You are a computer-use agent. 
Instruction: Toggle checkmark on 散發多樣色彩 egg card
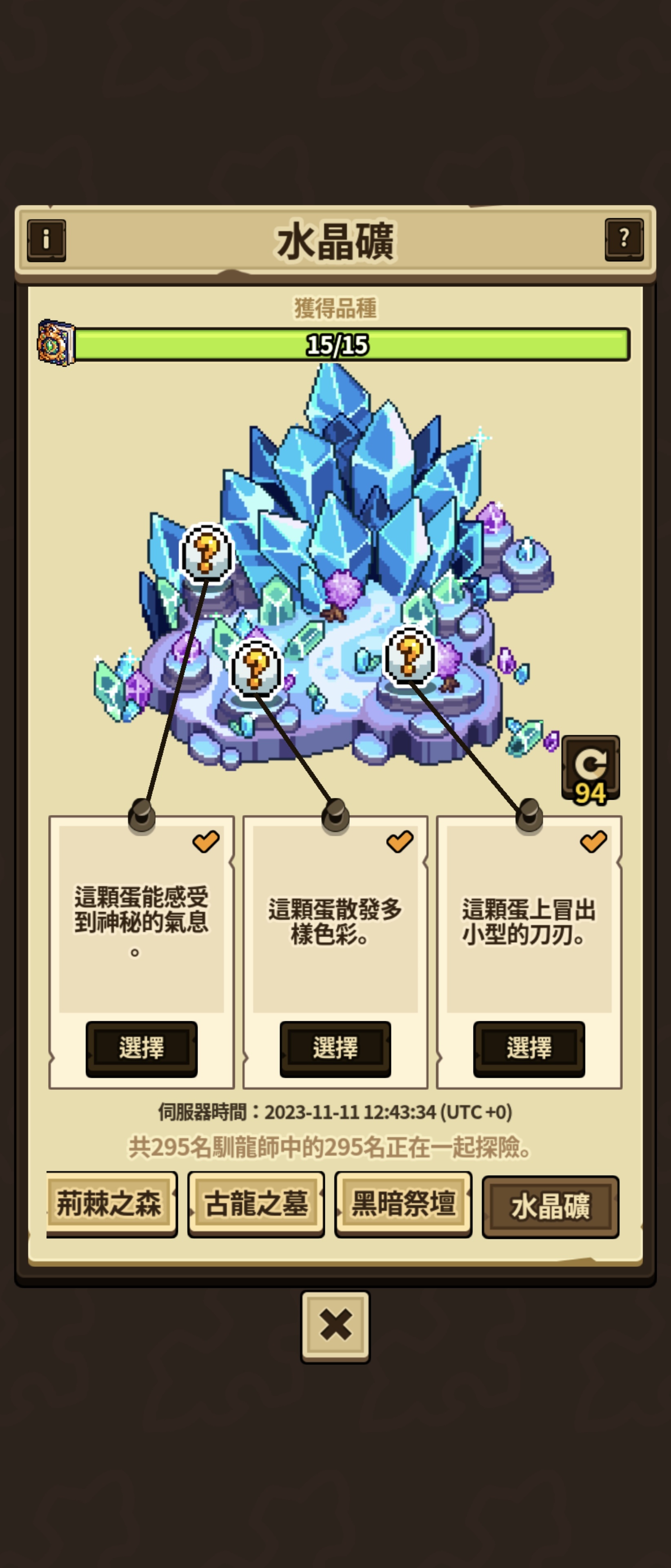[400, 841]
